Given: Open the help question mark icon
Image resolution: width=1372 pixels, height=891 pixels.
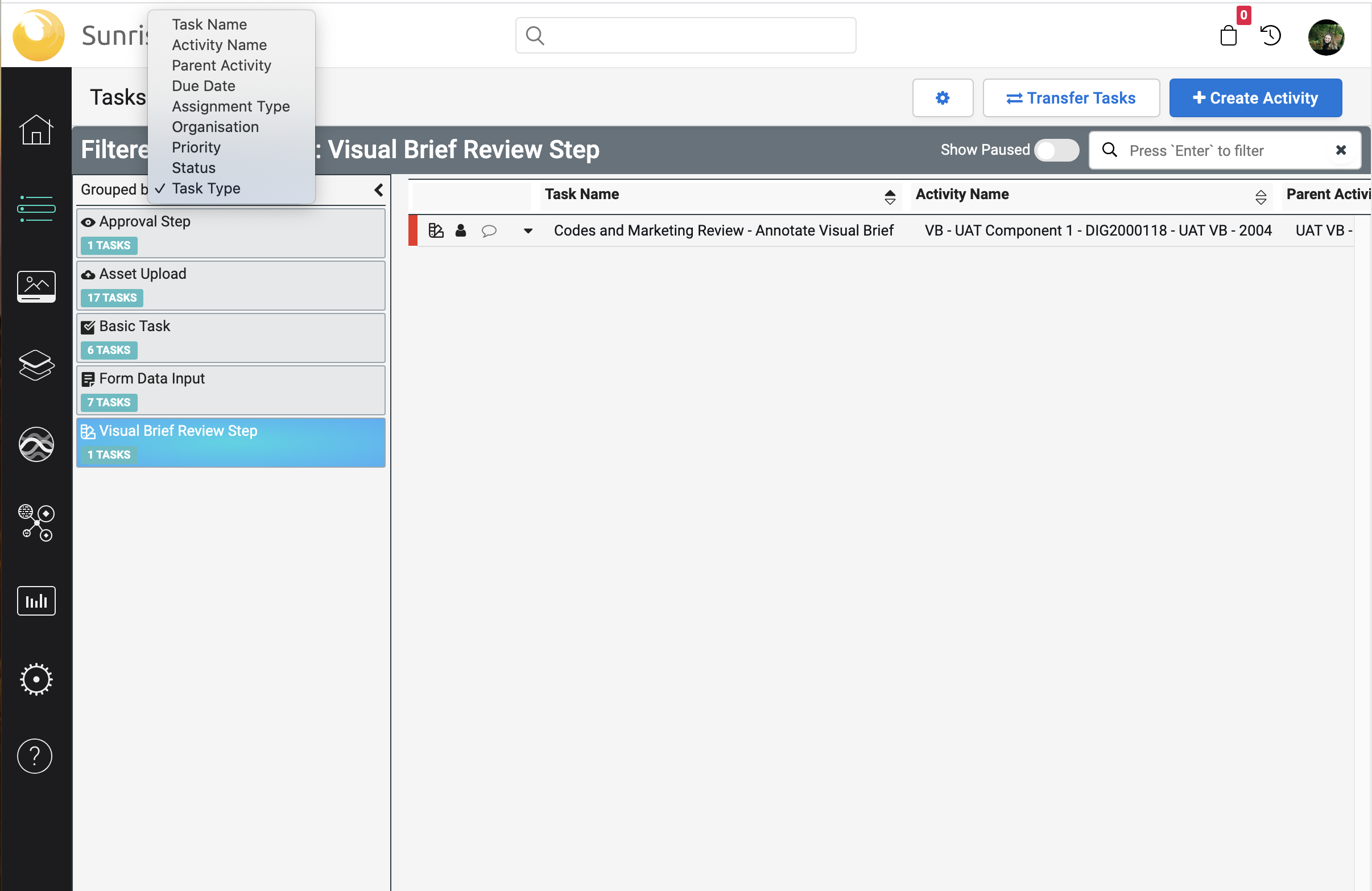Looking at the screenshot, I should tap(35, 756).
